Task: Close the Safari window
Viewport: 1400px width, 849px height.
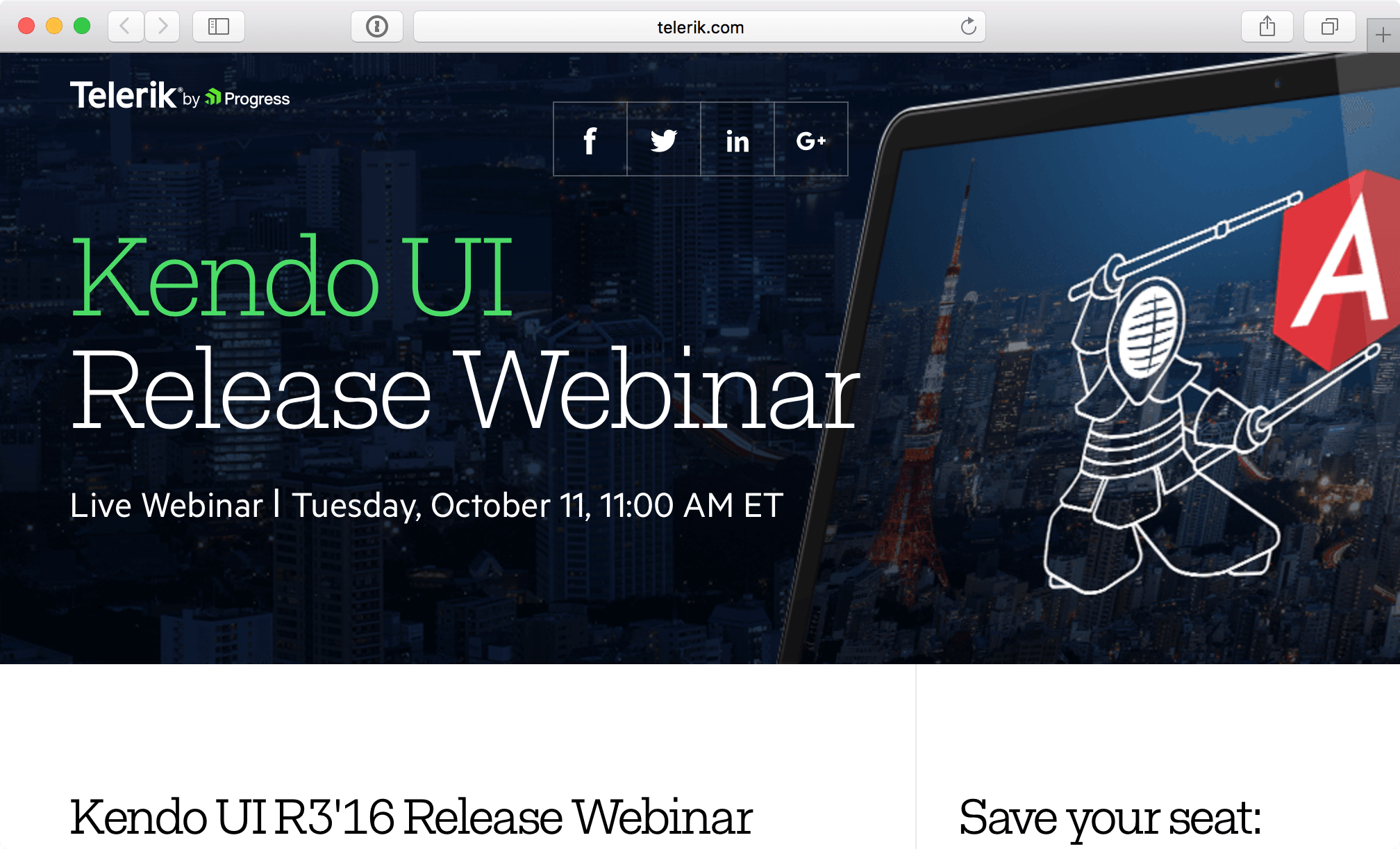Action: [x=26, y=26]
